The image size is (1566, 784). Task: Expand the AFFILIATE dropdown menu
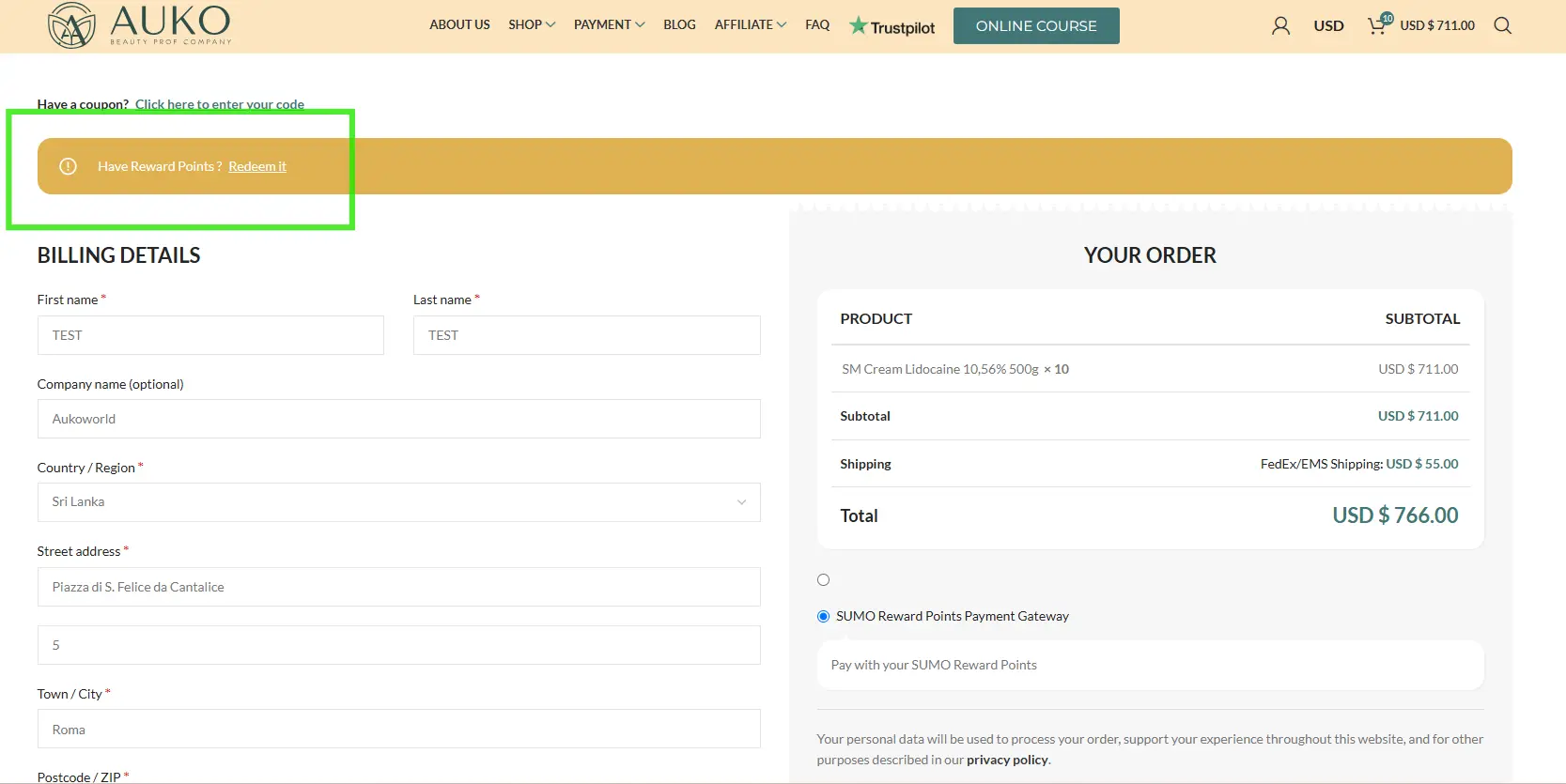(750, 24)
